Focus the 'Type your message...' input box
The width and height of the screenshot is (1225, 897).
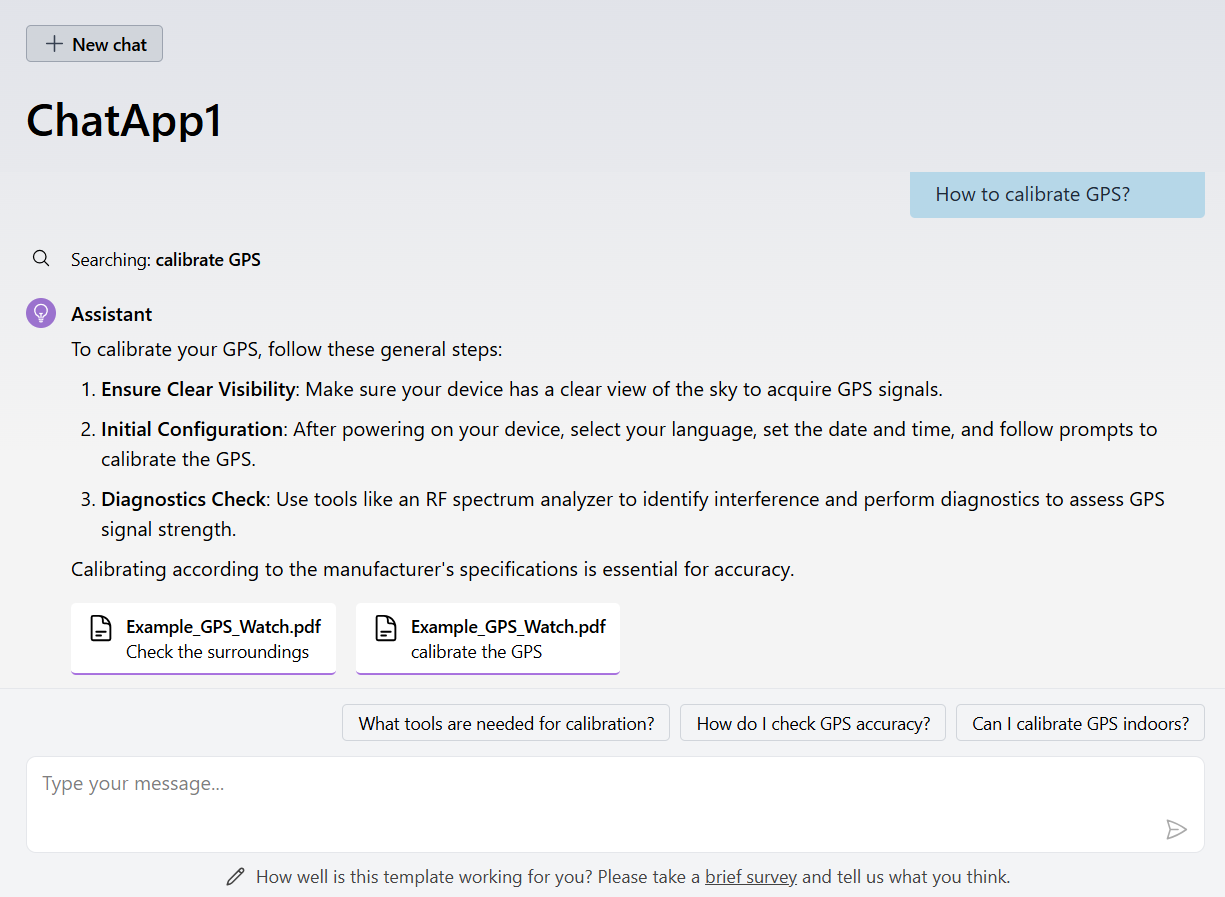(x=615, y=805)
